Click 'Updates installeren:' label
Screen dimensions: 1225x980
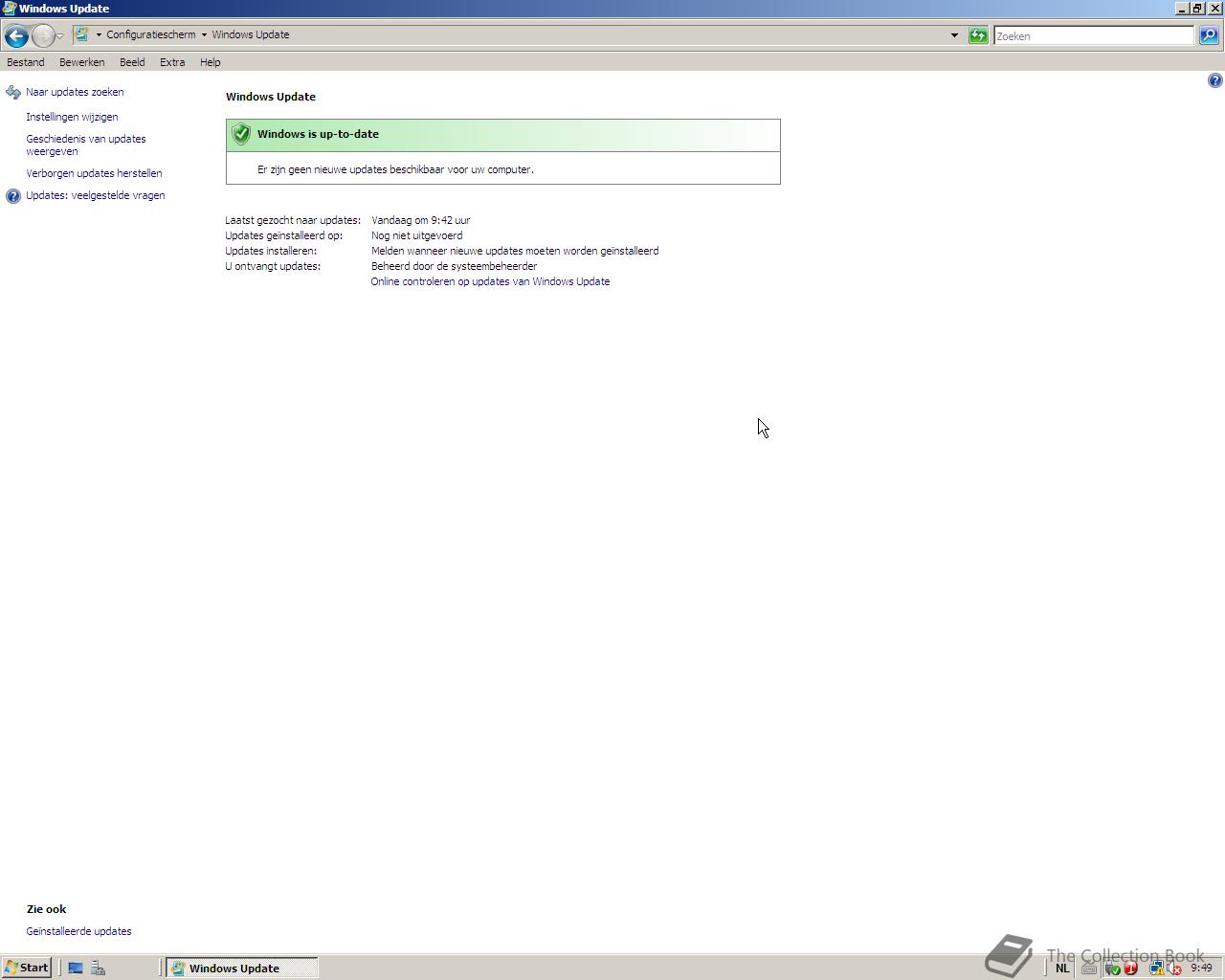pyautogui.click(x=271, y=251)
